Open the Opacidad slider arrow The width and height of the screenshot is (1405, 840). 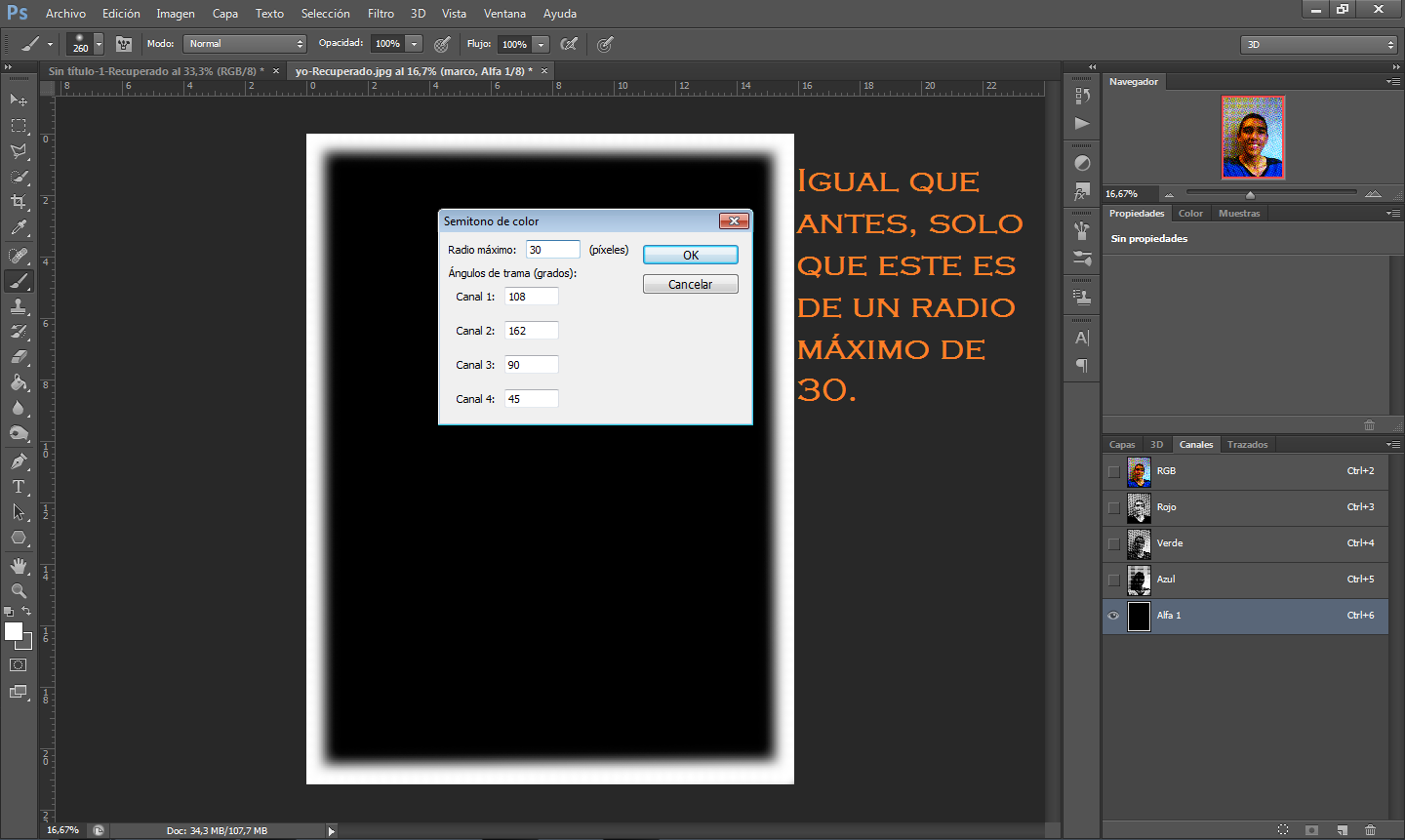click(x=415, y=44)
